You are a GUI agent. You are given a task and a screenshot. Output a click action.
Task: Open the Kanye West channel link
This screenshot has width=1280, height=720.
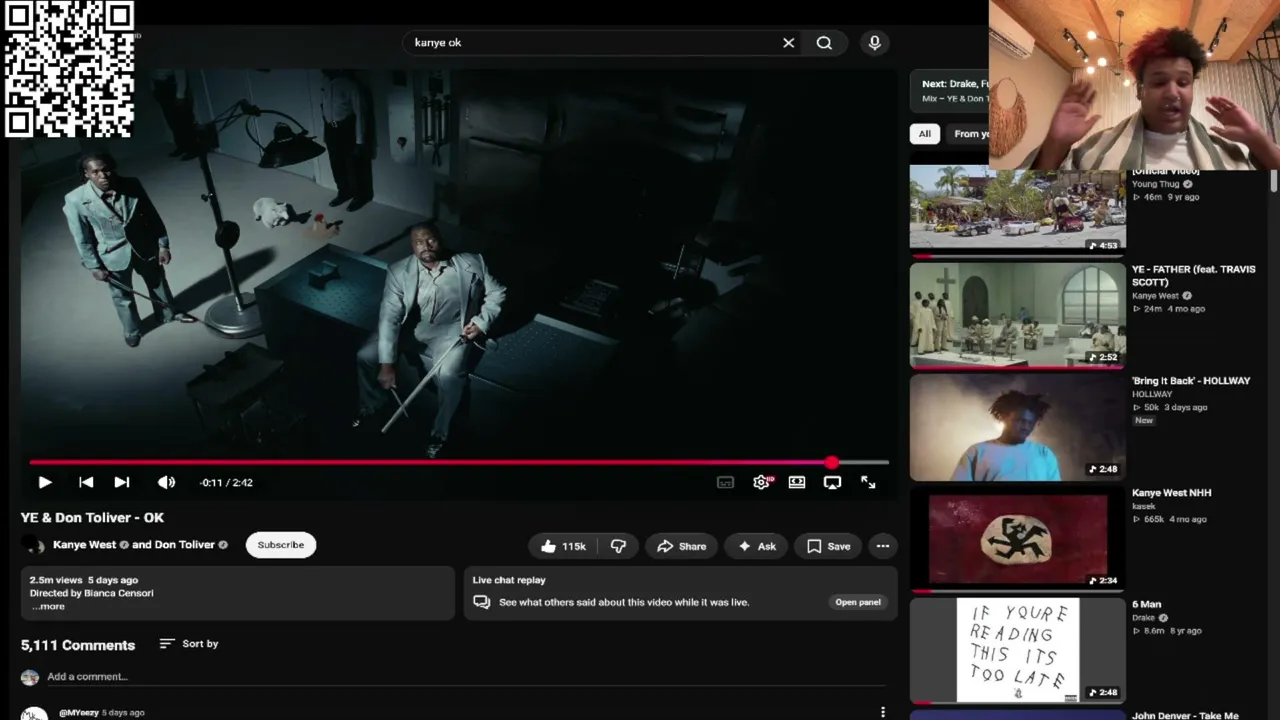tap(84, 545)
